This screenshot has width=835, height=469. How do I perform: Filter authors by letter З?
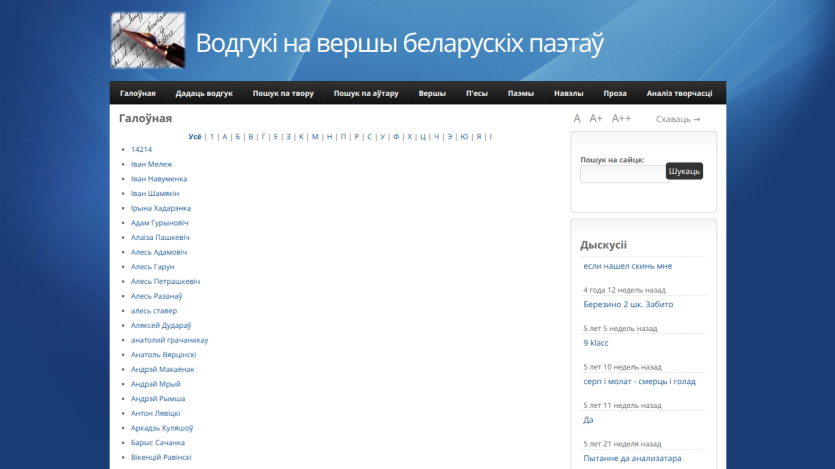289,137
